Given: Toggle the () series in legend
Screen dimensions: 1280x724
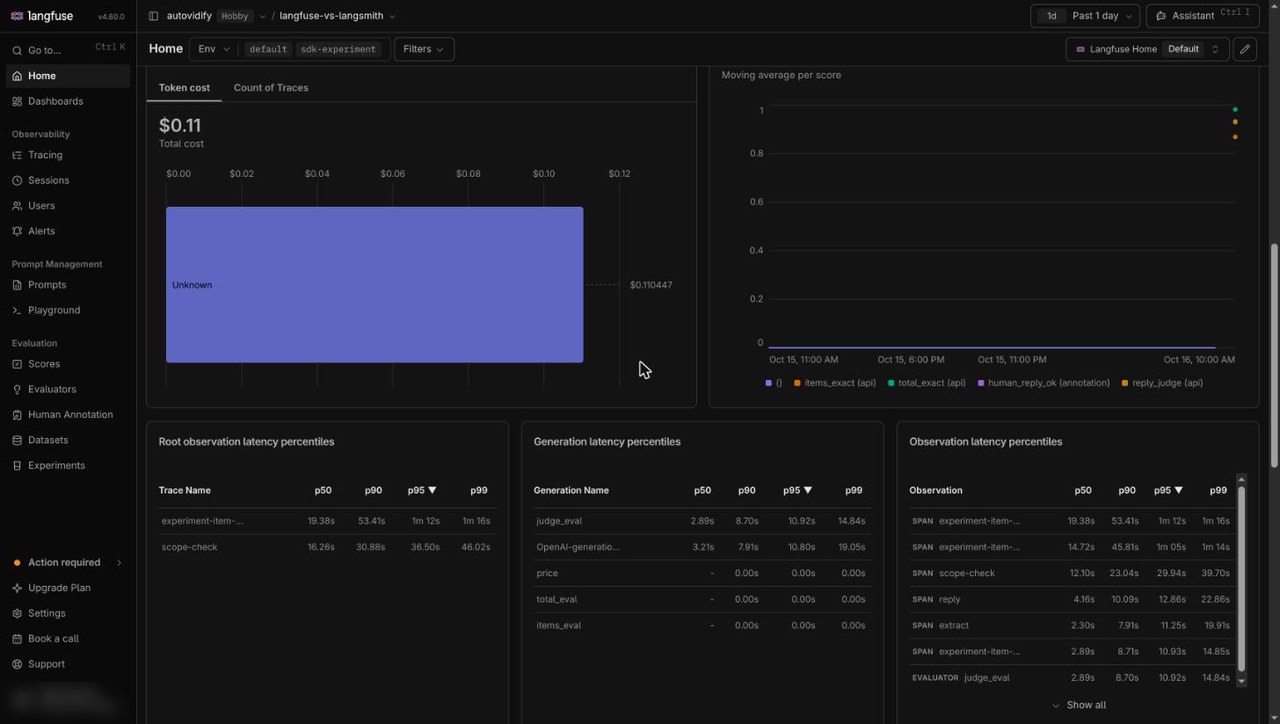Looking at the screenshot, I should point(774,383).
